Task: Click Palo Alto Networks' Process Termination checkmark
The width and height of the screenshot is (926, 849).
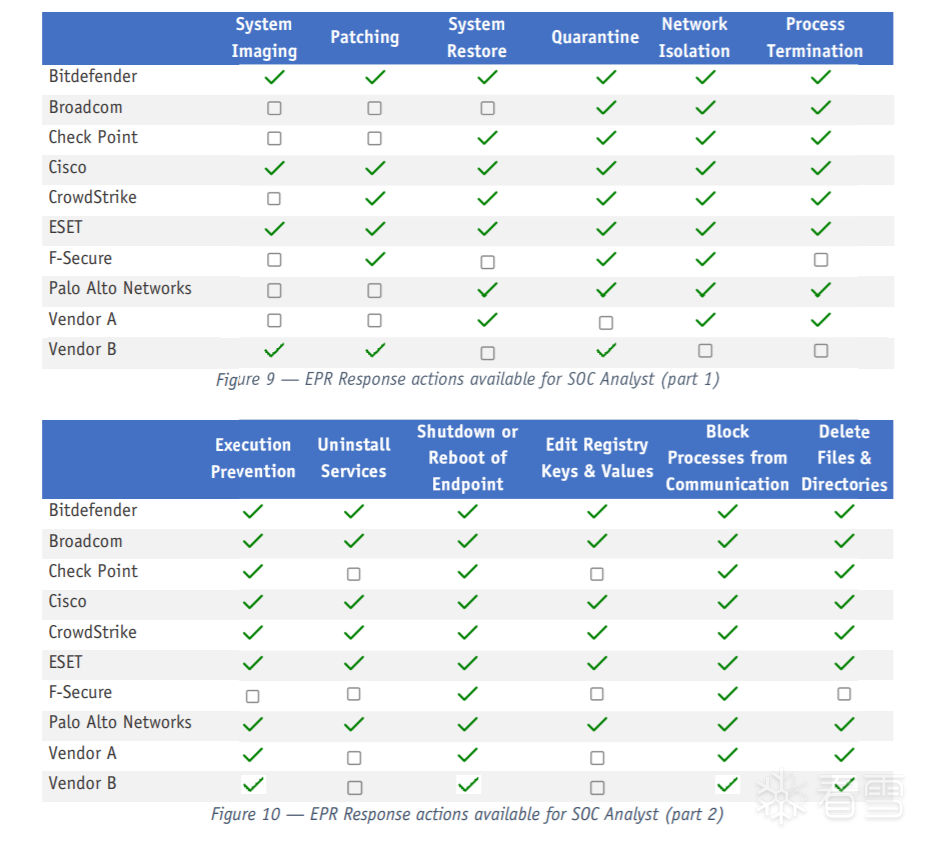Action: [x=821, y=290]
